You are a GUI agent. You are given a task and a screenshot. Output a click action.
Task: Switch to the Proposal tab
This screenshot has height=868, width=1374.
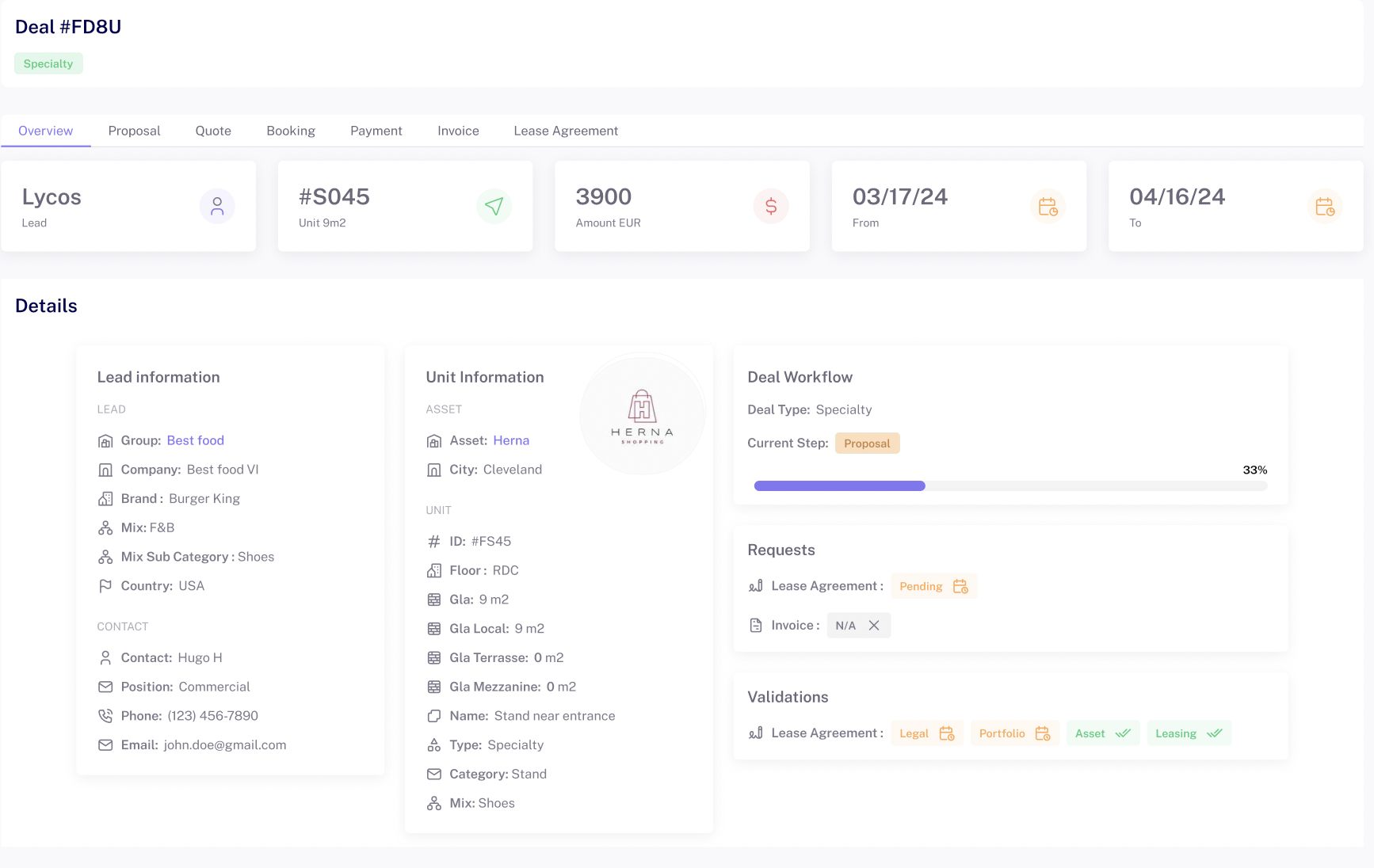pos(134,131)
